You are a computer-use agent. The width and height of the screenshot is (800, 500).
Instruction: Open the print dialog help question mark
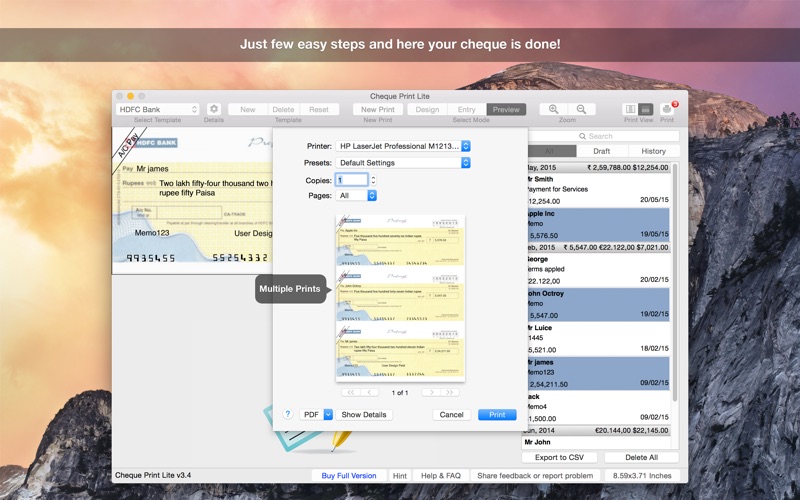[x=288, y=414]
